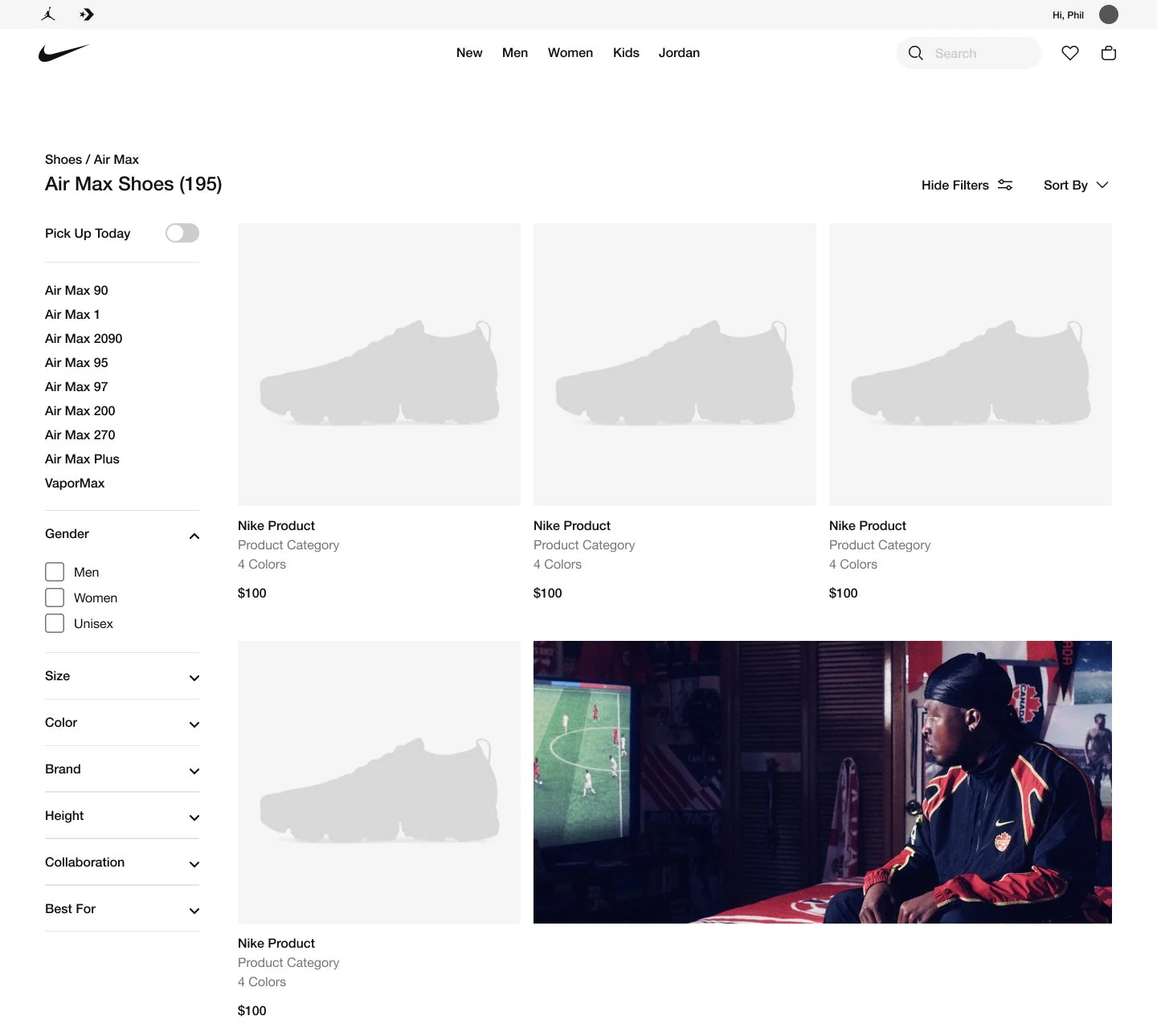Select the VaporMax category
The width and height of the screenshot is (1157, 1036).
pos(75,483)
